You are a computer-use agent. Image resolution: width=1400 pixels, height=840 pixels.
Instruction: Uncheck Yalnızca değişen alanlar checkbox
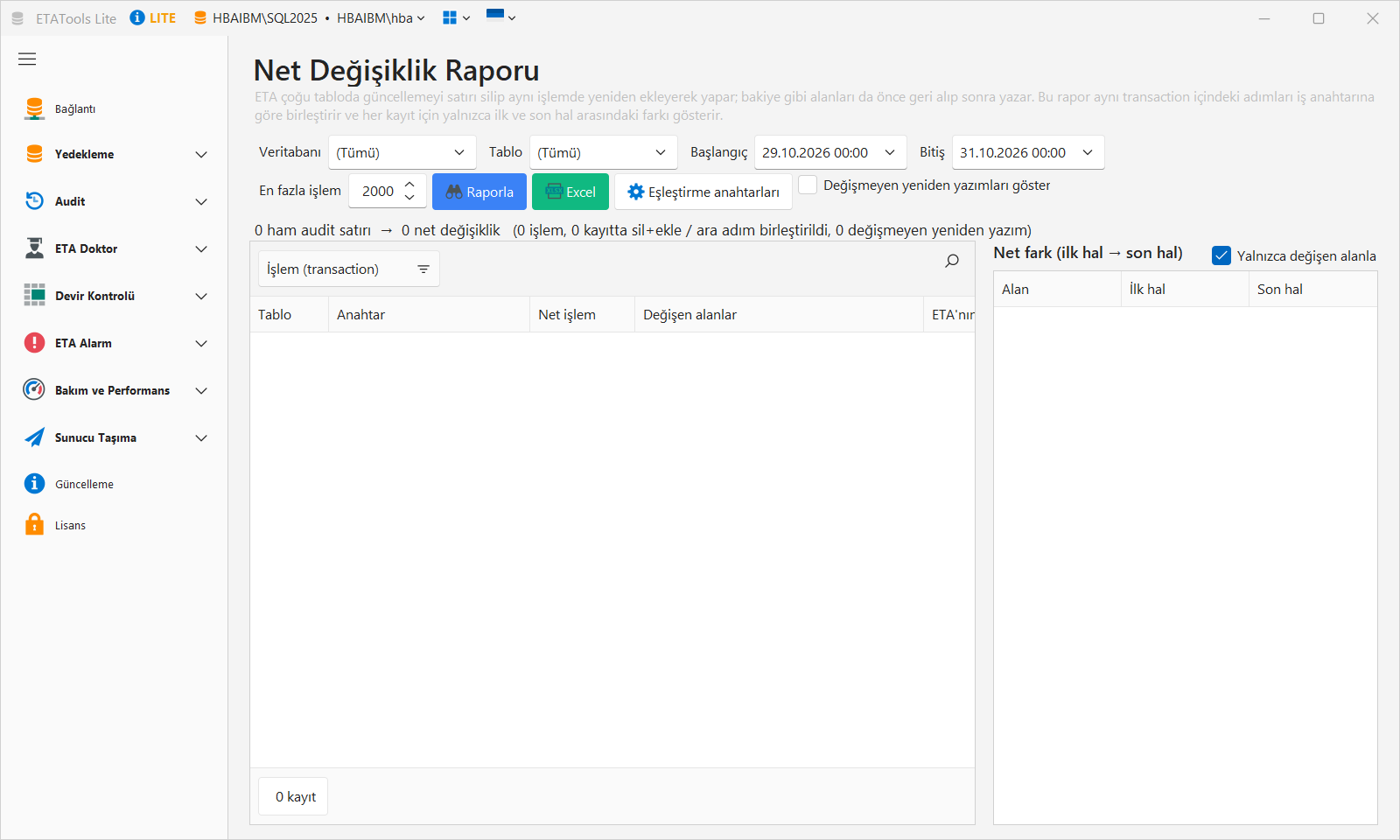coord(1221,255)
